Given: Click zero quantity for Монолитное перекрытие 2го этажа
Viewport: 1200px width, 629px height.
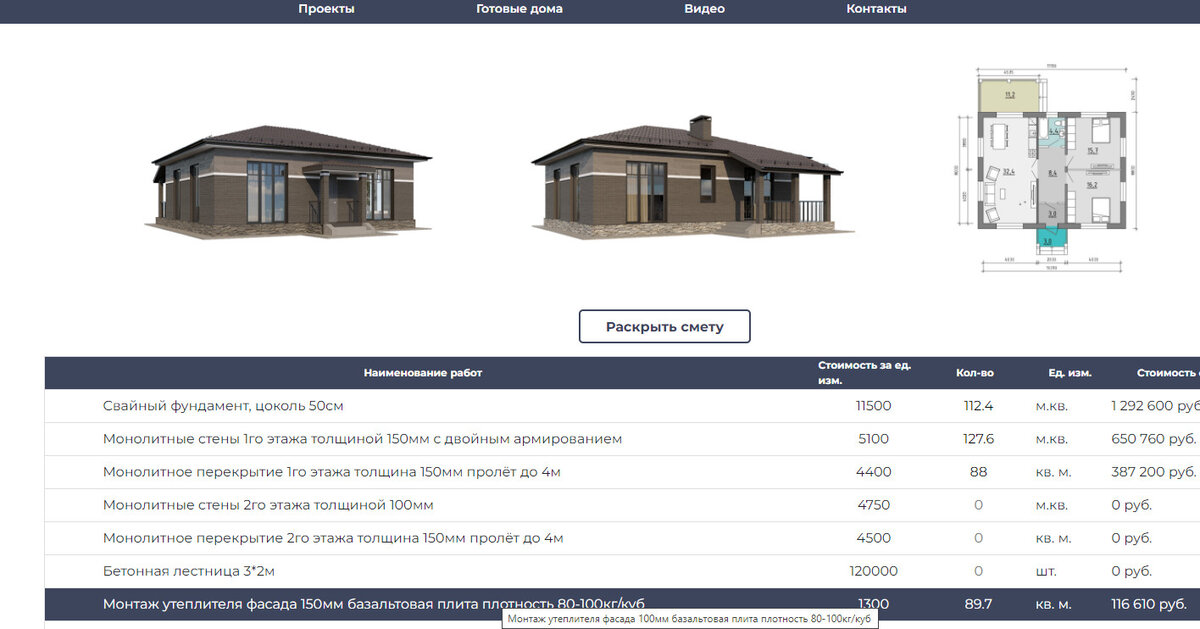Looking at the screenshot, I should coord(978,538).
